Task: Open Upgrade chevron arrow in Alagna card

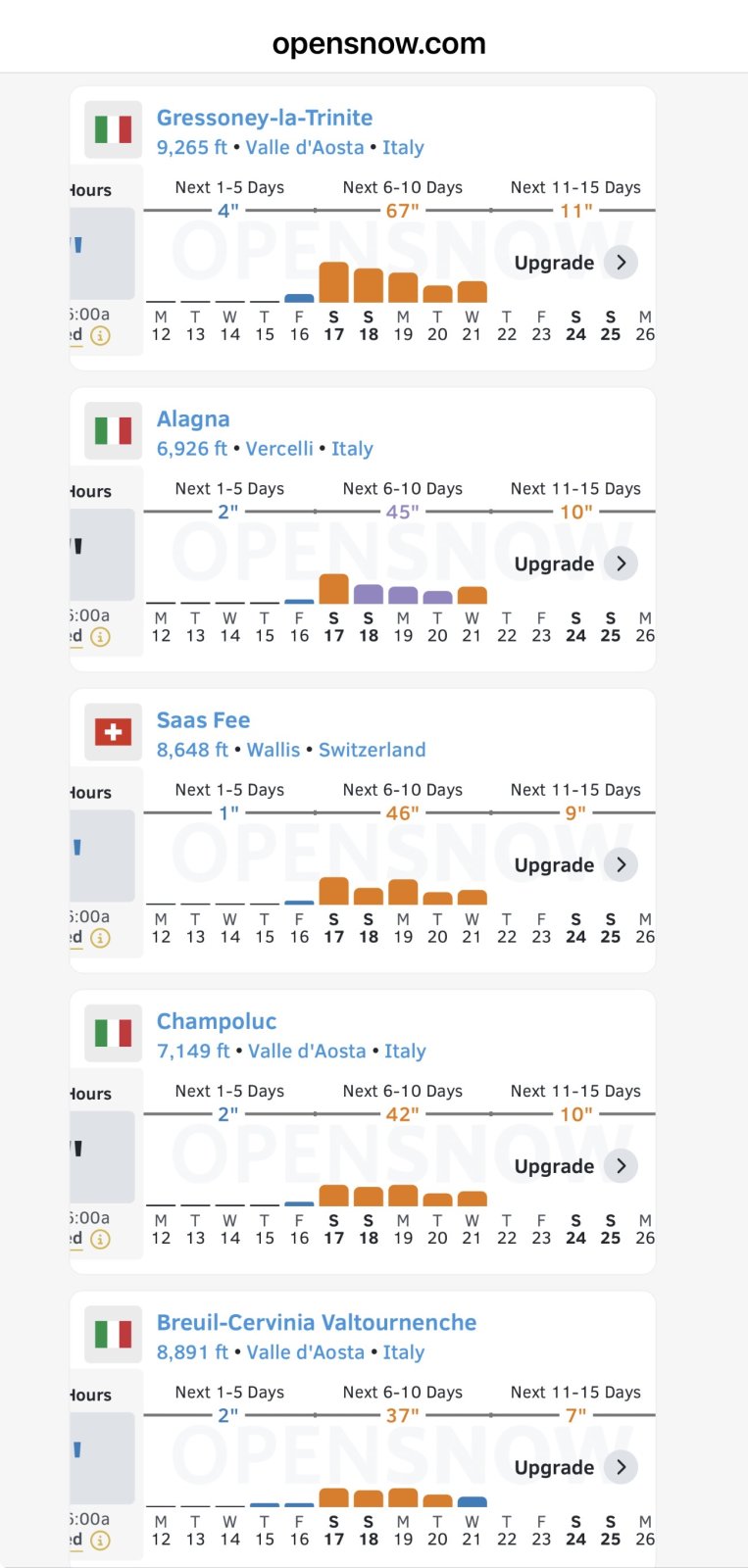Action: [x=621, y=563]
